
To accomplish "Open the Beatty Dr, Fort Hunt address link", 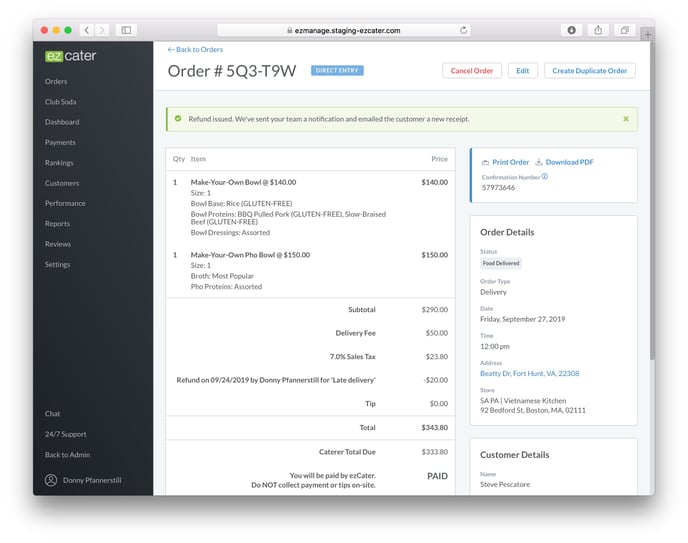I will [530, 373].
